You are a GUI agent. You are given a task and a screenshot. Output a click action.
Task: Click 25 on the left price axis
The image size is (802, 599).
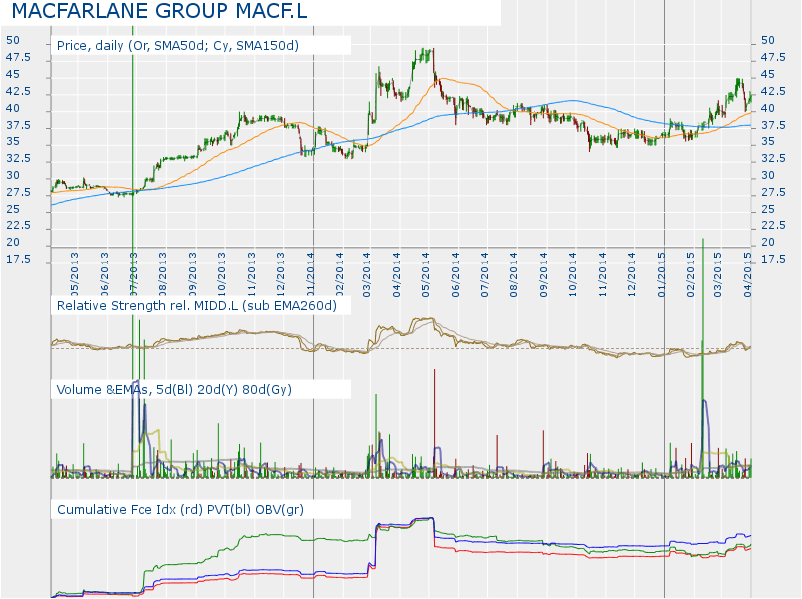(13, 209)
